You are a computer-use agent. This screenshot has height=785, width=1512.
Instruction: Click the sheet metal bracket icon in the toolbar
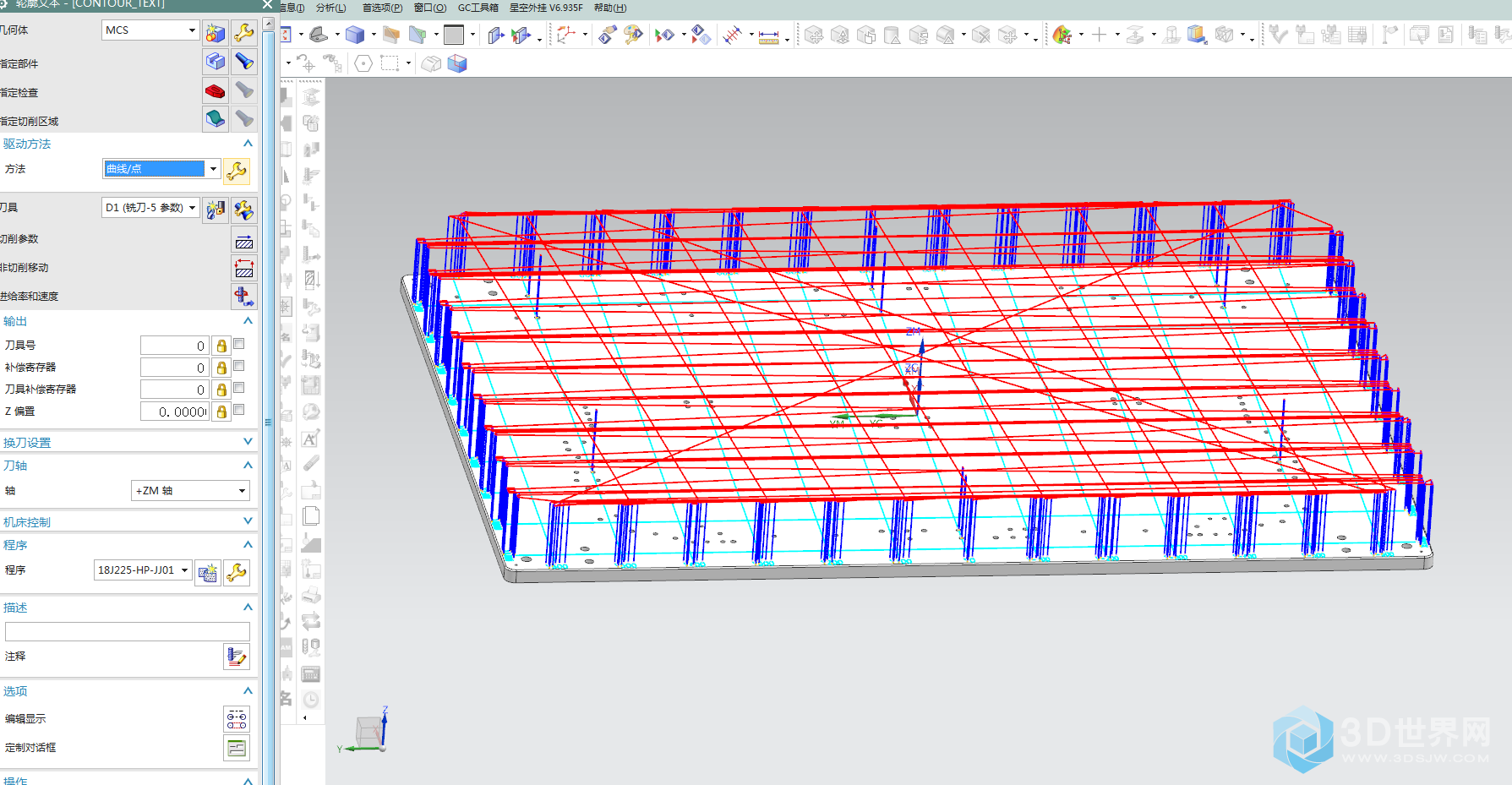coord(319,35)
